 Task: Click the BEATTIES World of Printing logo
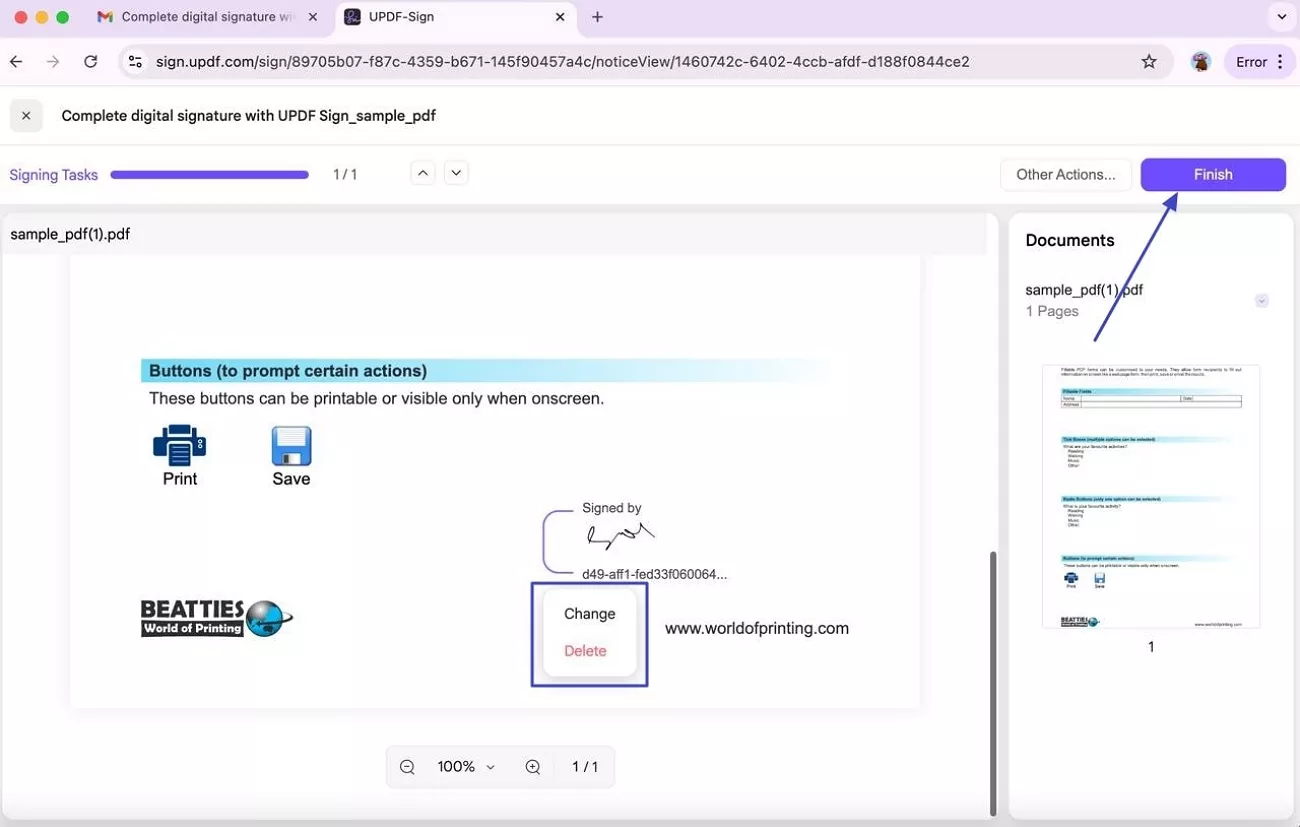(x=217, y=618)
